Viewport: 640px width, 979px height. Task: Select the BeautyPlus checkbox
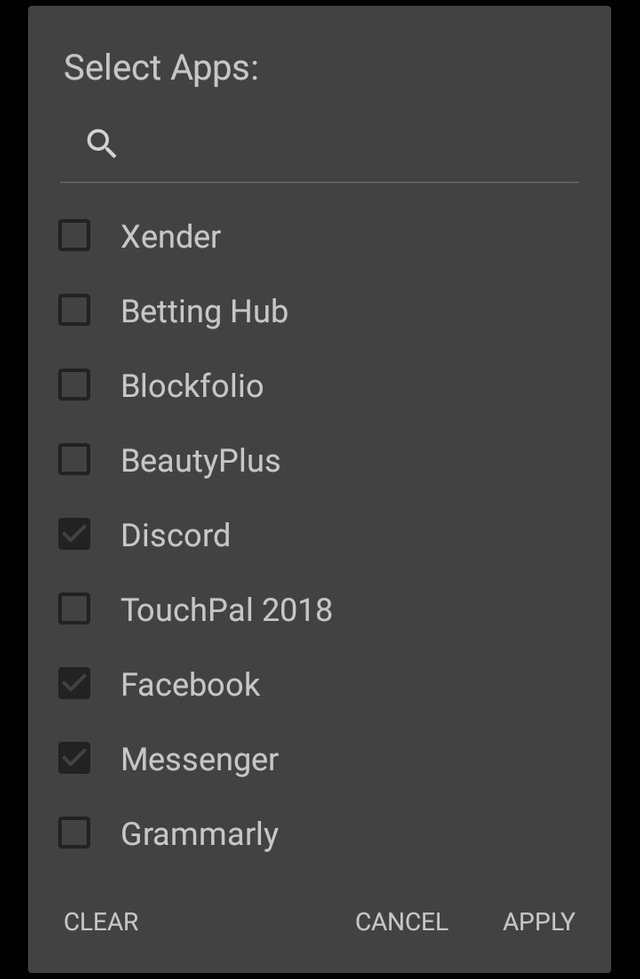(x=74, y=460)
